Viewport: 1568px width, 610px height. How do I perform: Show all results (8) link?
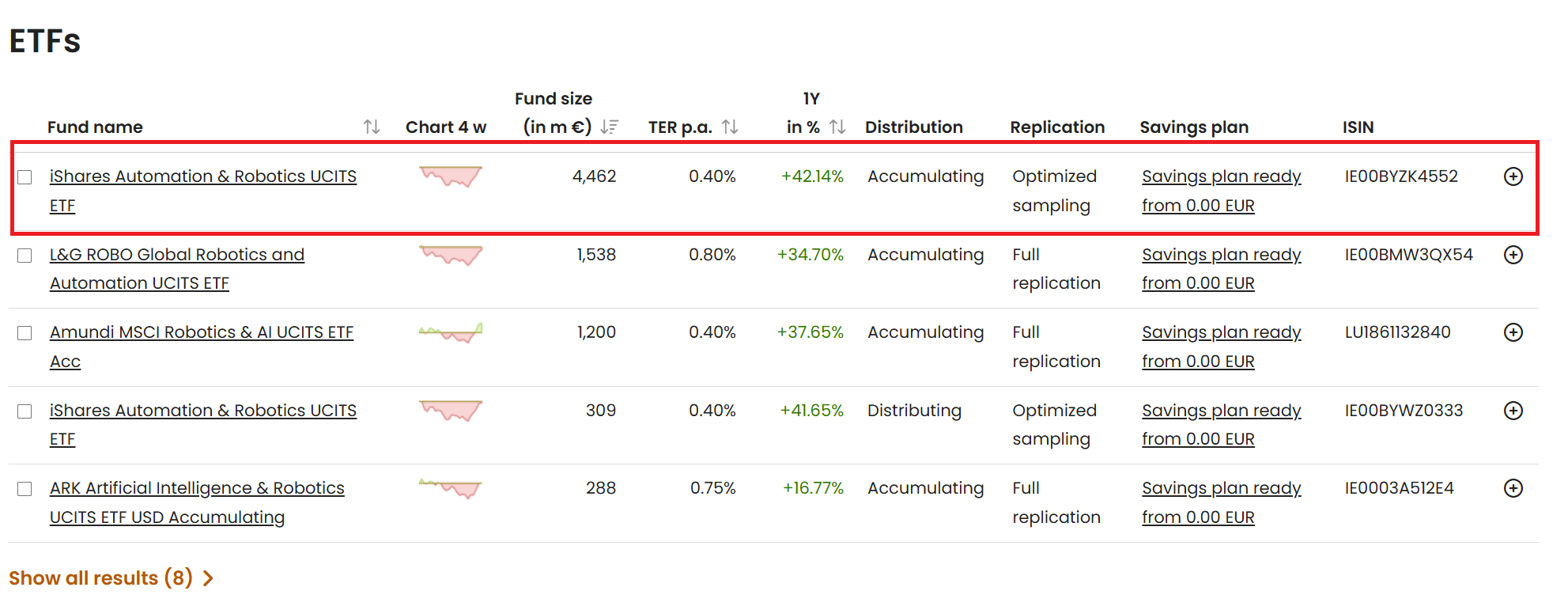coord(100,578)
